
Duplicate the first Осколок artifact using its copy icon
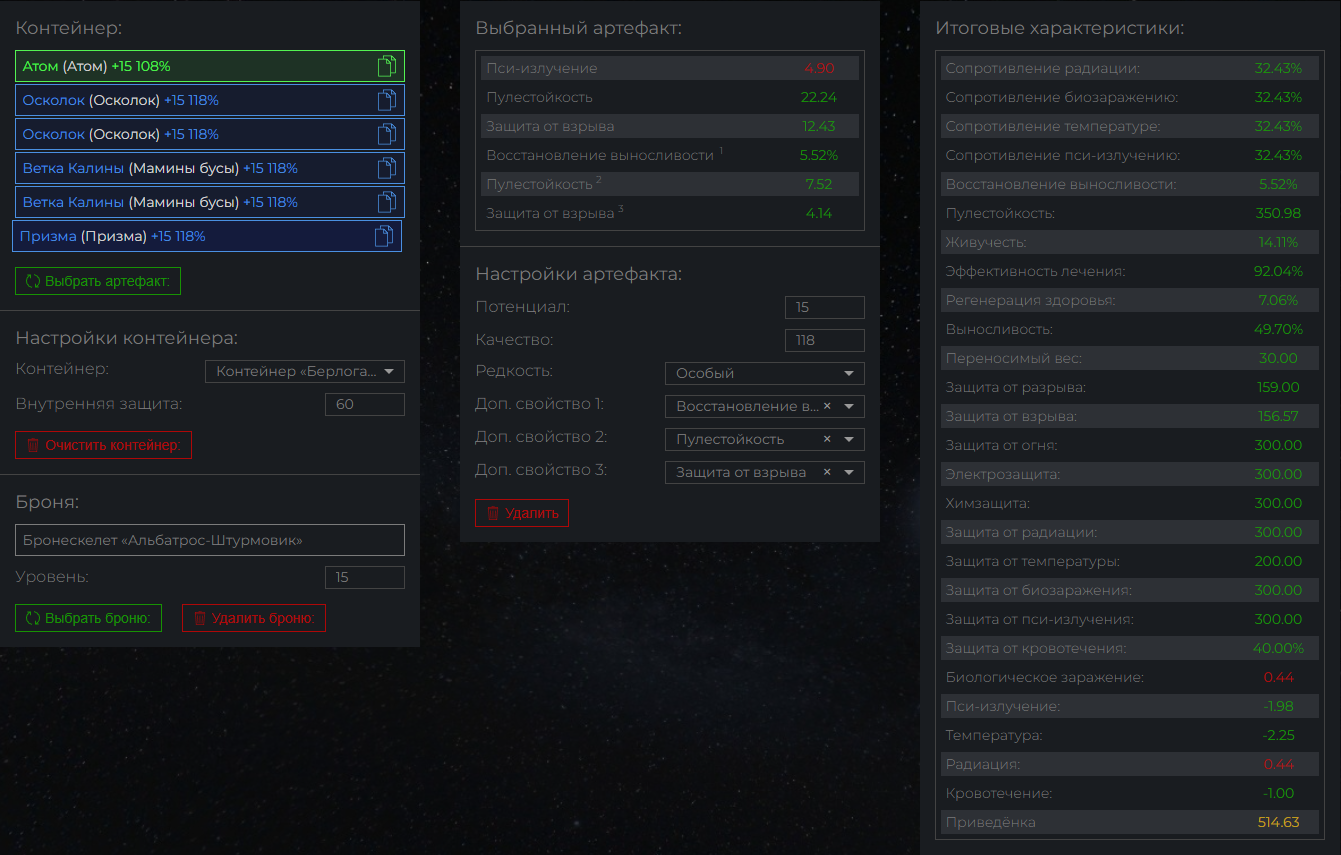pyautogui.click(x=387, y=100)
